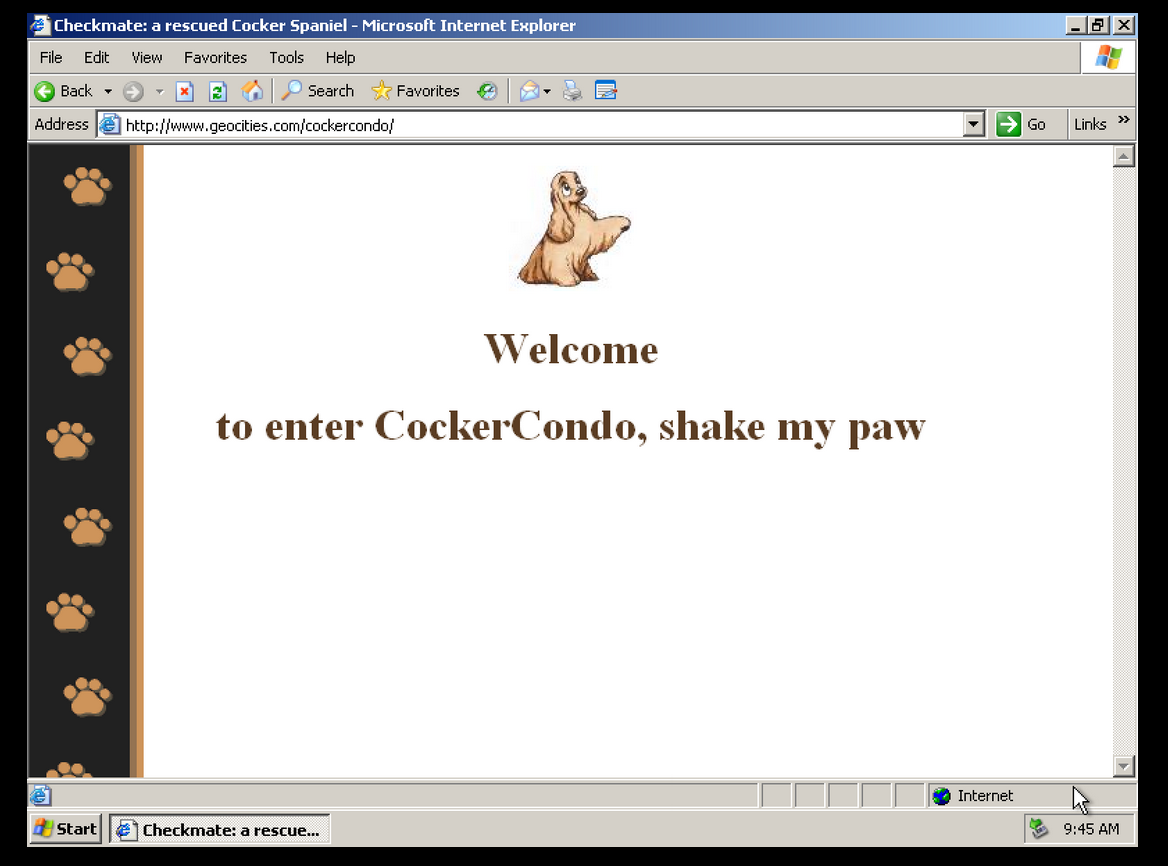Open the address bar URL dropdown
1168x866 pixels.
[x=974, y=124]
